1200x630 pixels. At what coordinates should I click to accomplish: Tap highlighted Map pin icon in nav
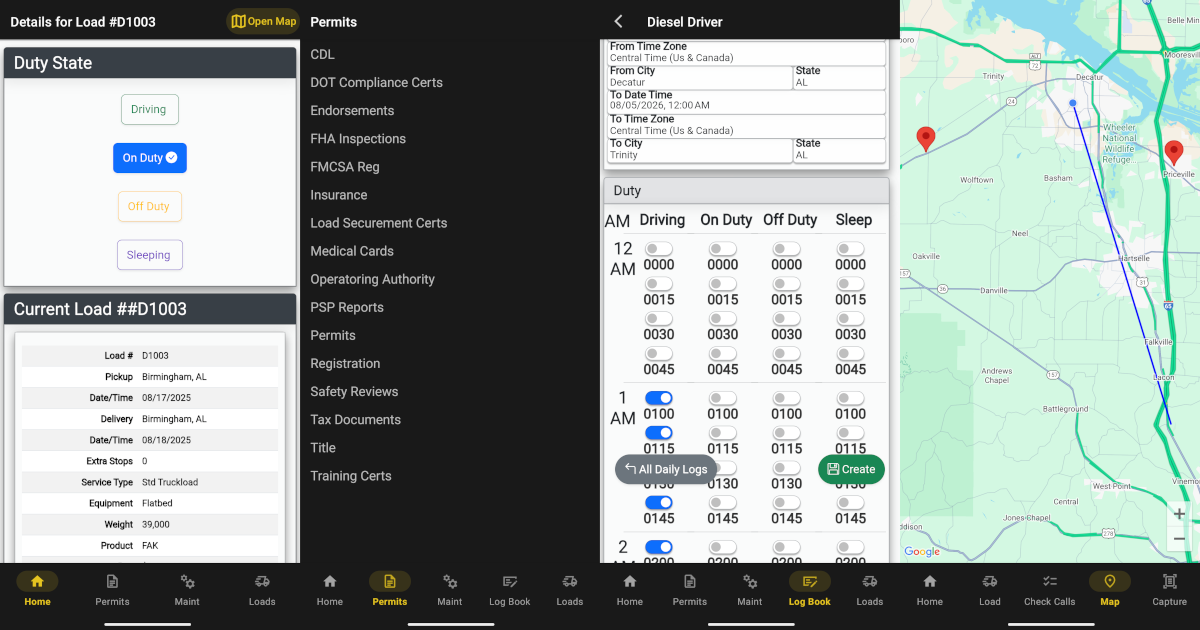[1110, 582]
